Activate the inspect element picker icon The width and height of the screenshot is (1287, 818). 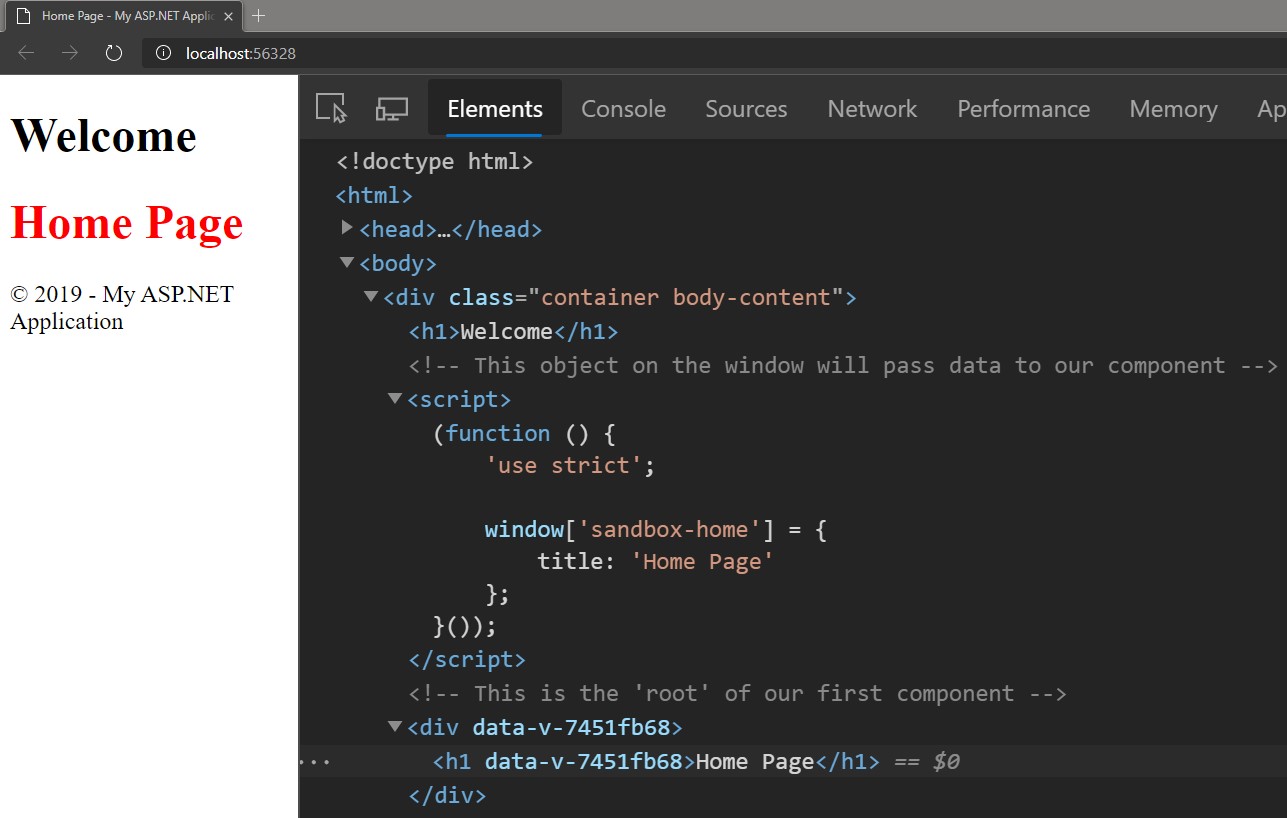(x=331, y=108)
